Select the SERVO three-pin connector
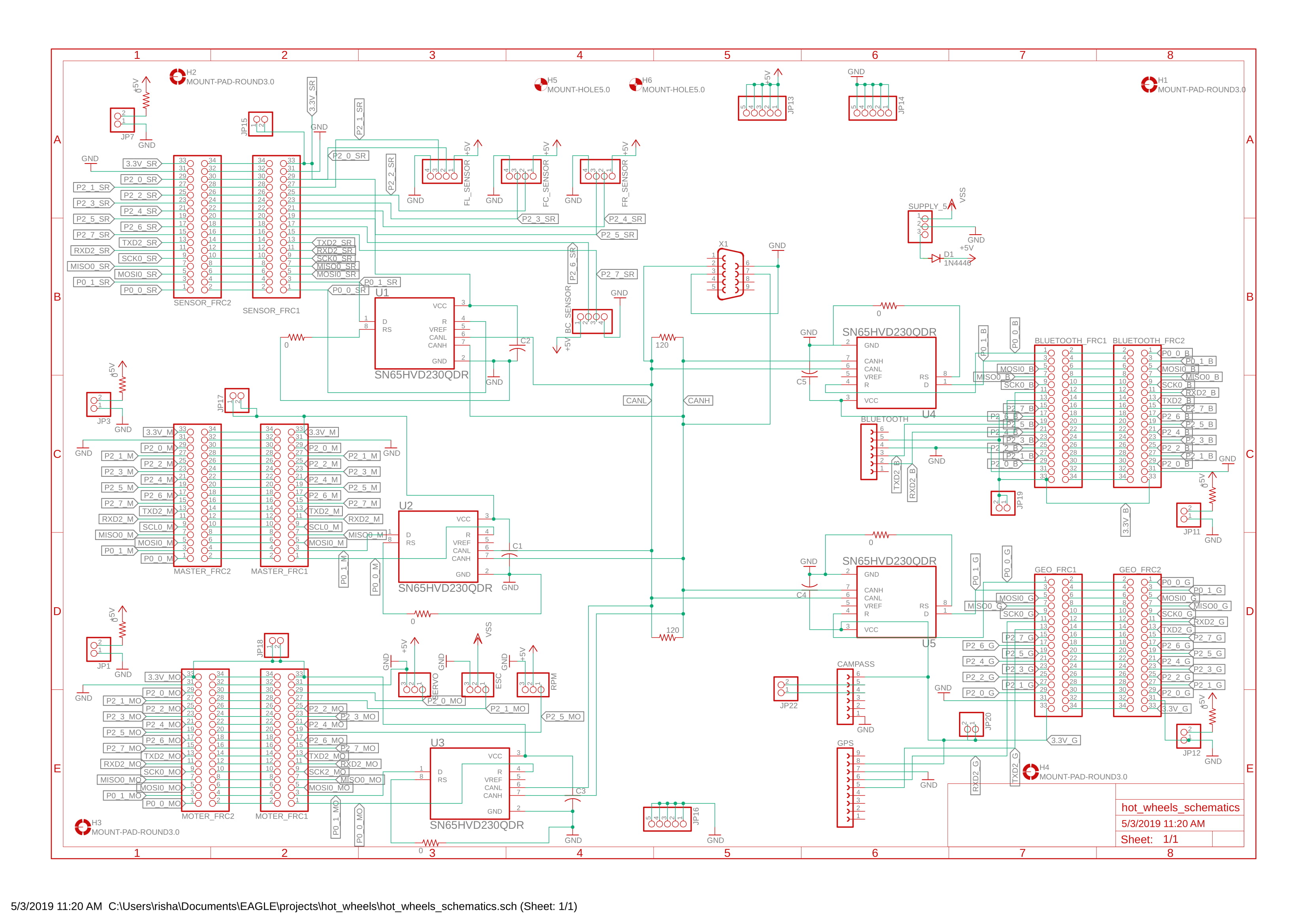The width and height of the screenshot is (1307, 924). 414,685
